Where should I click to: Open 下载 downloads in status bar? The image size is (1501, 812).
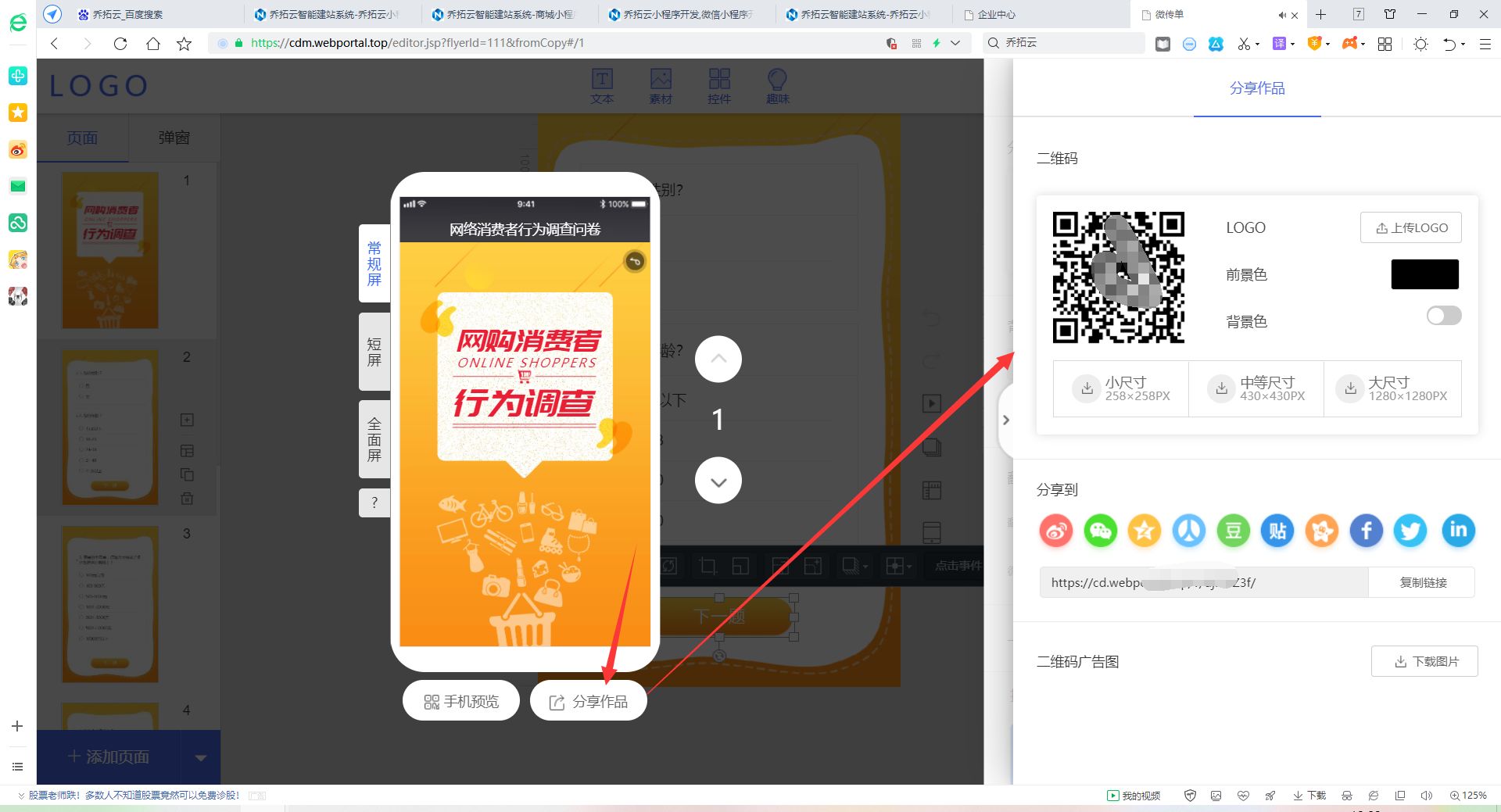[x=1309, y=796]
